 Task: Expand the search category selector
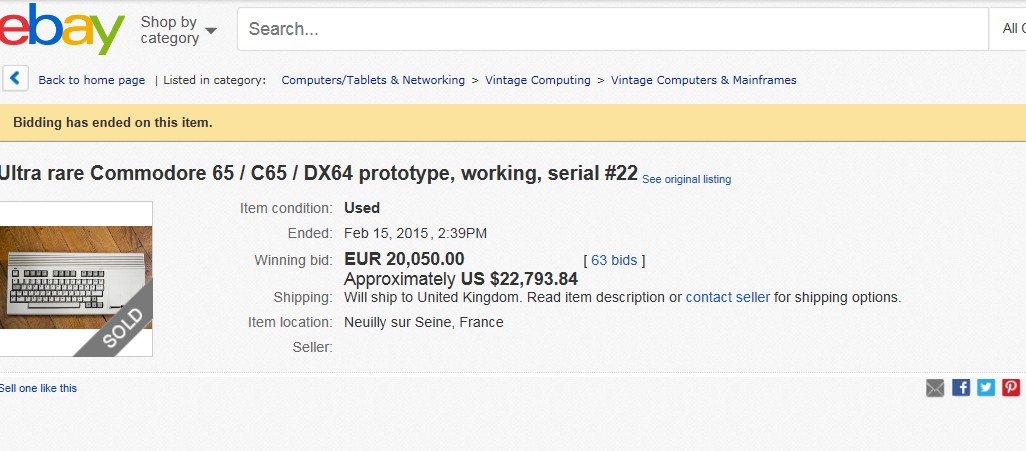pyautogui.click(x=1010, y=29)
